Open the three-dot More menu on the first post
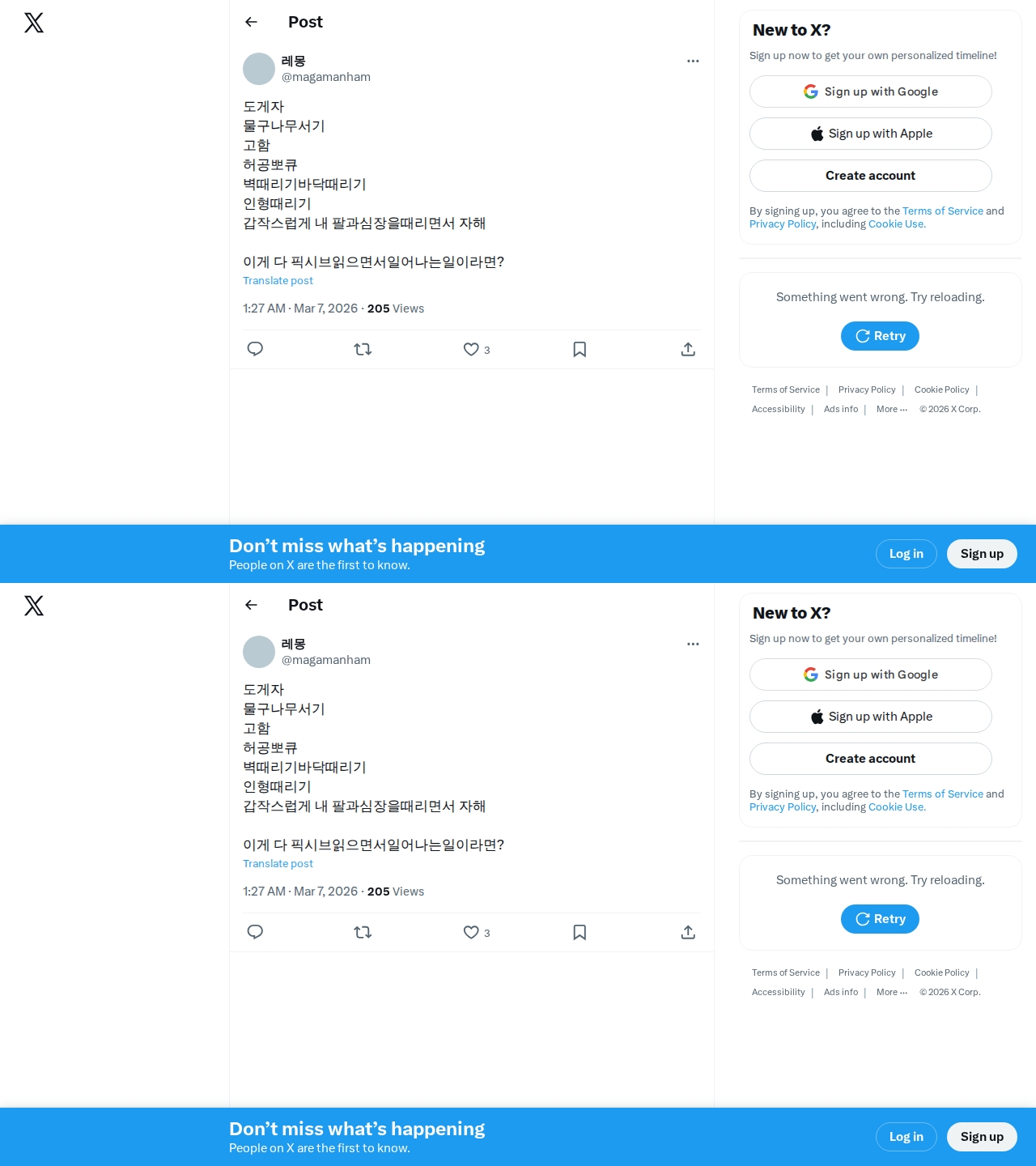The height and width of the screenshot is (1166, 1036). (x=693, y=61)
